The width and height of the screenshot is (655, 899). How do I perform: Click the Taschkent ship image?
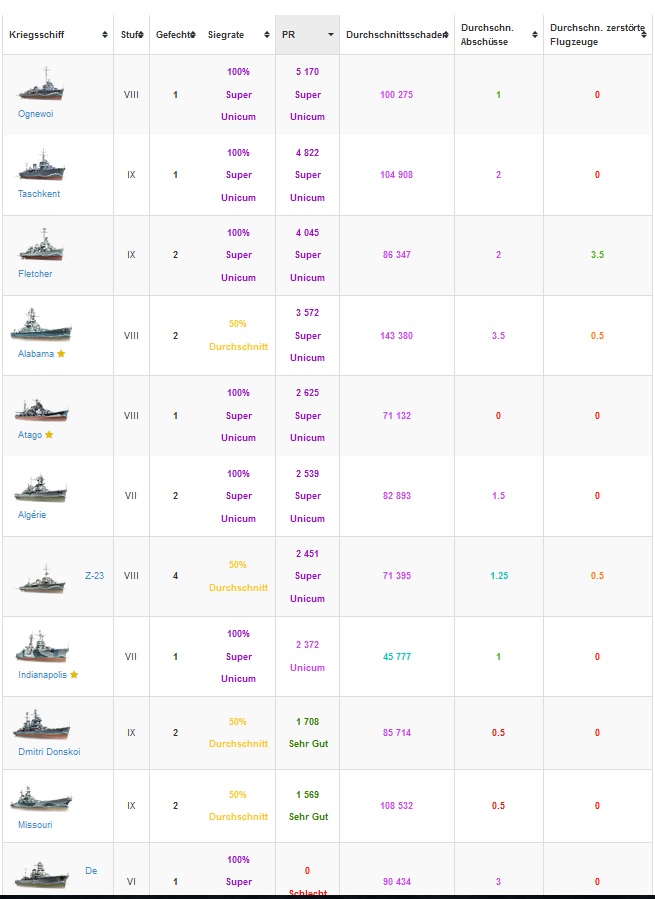(41, 165)
